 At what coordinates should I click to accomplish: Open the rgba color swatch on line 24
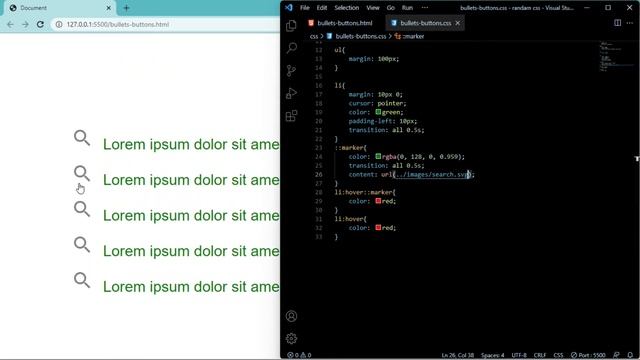(378, 156)
